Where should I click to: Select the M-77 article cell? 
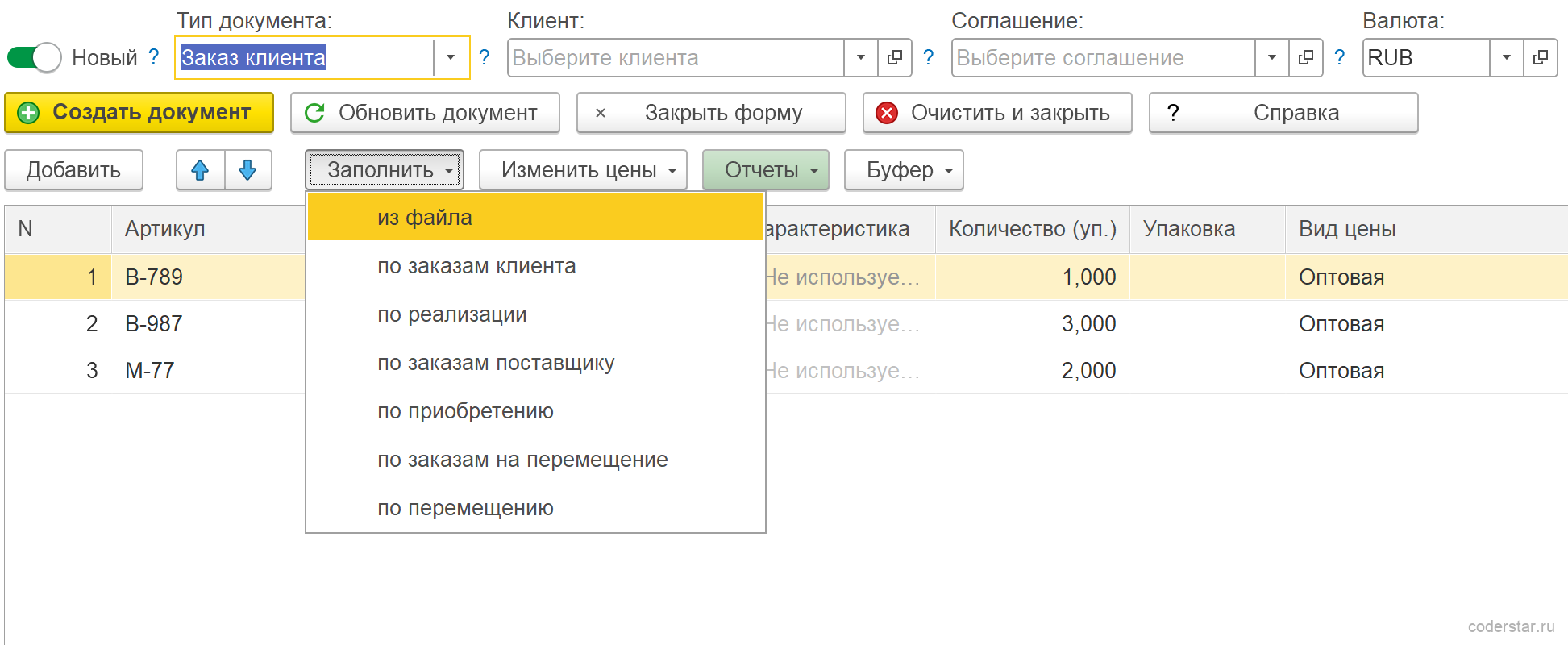point(208,371)
